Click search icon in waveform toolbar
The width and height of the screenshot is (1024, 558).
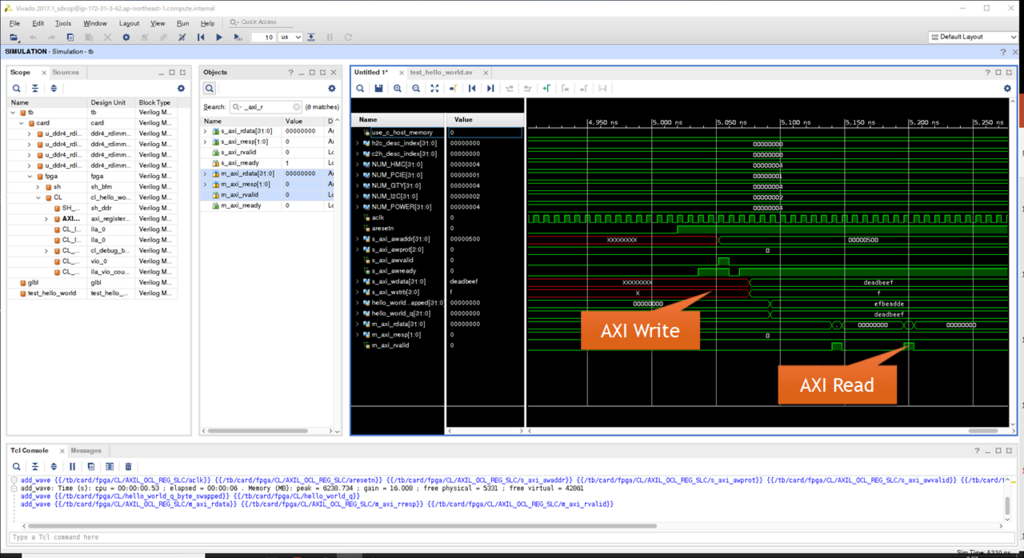360,88
